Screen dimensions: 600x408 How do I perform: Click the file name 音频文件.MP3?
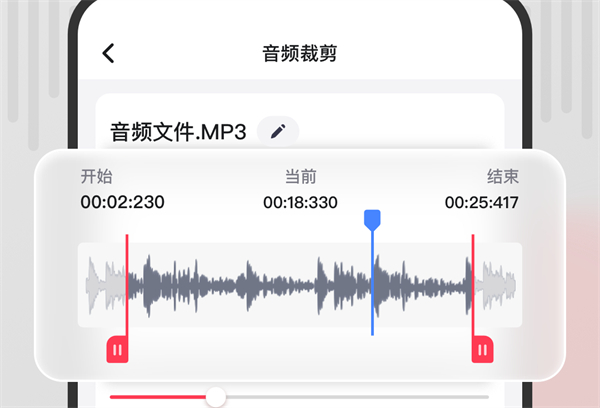(x=178, y=132)
